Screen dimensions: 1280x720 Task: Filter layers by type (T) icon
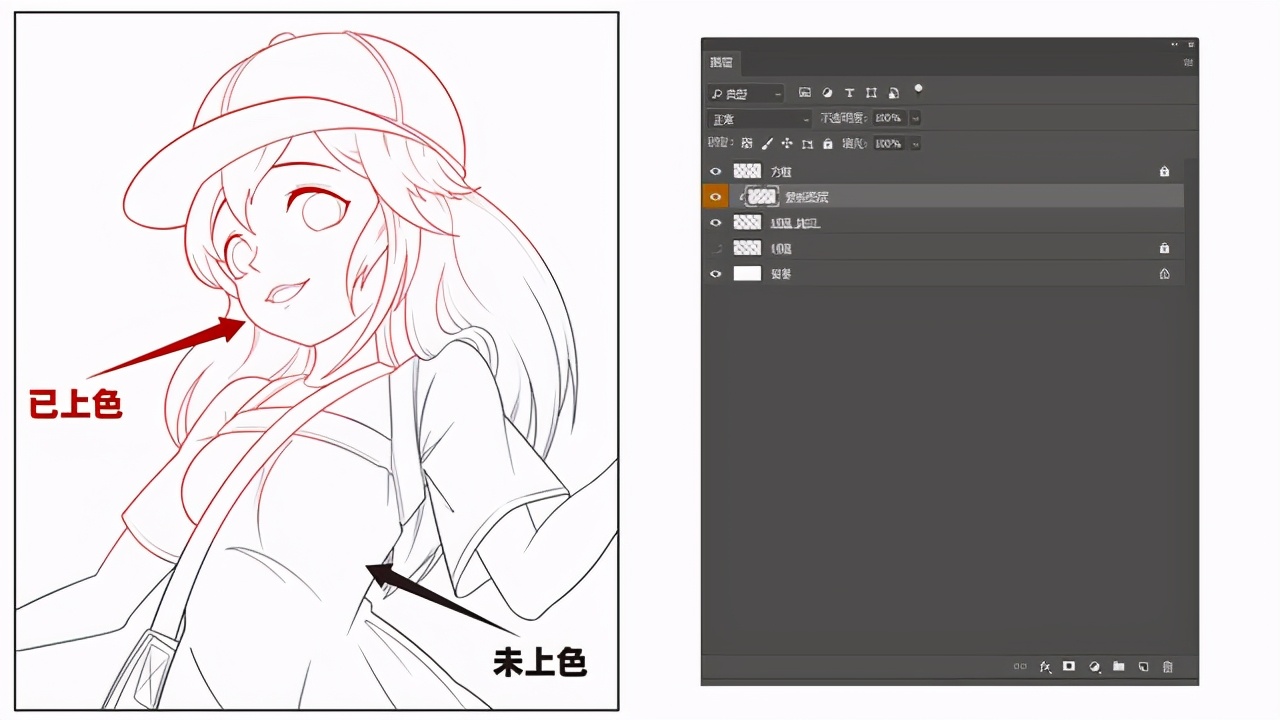[x=849, y=93]
